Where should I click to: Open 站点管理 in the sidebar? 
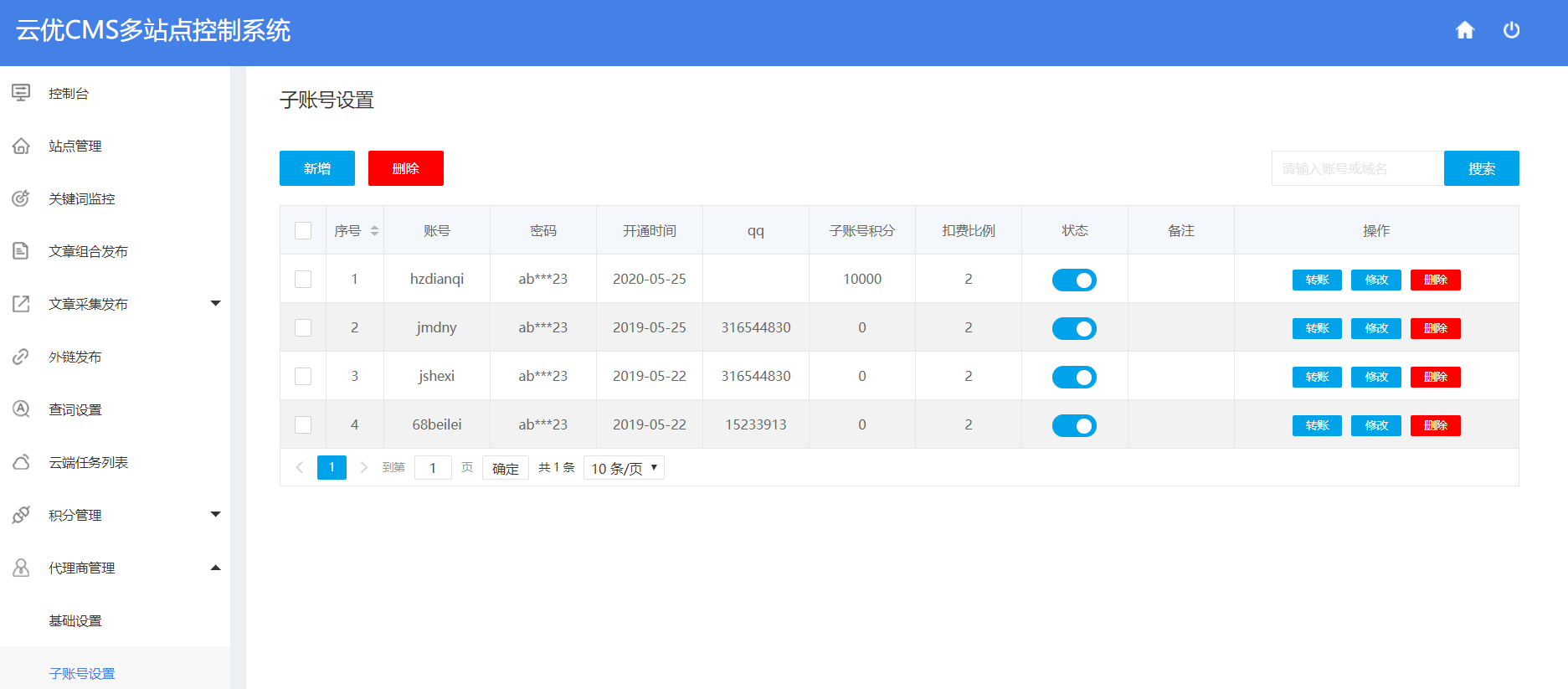click(x=75, y=146)
